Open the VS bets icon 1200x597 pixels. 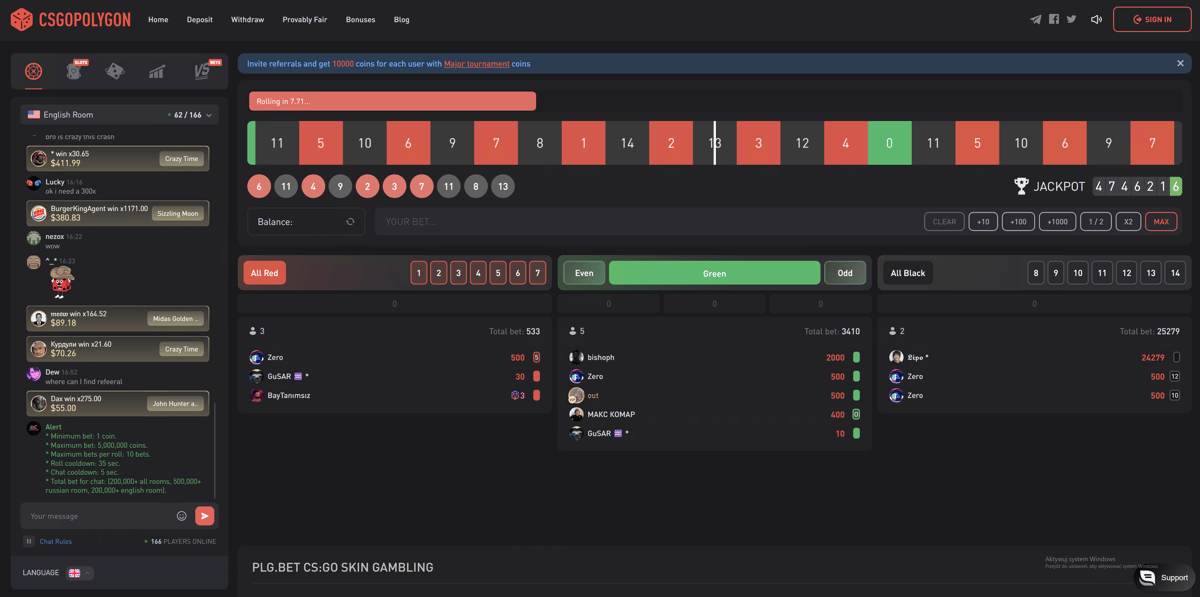(203, 71)
